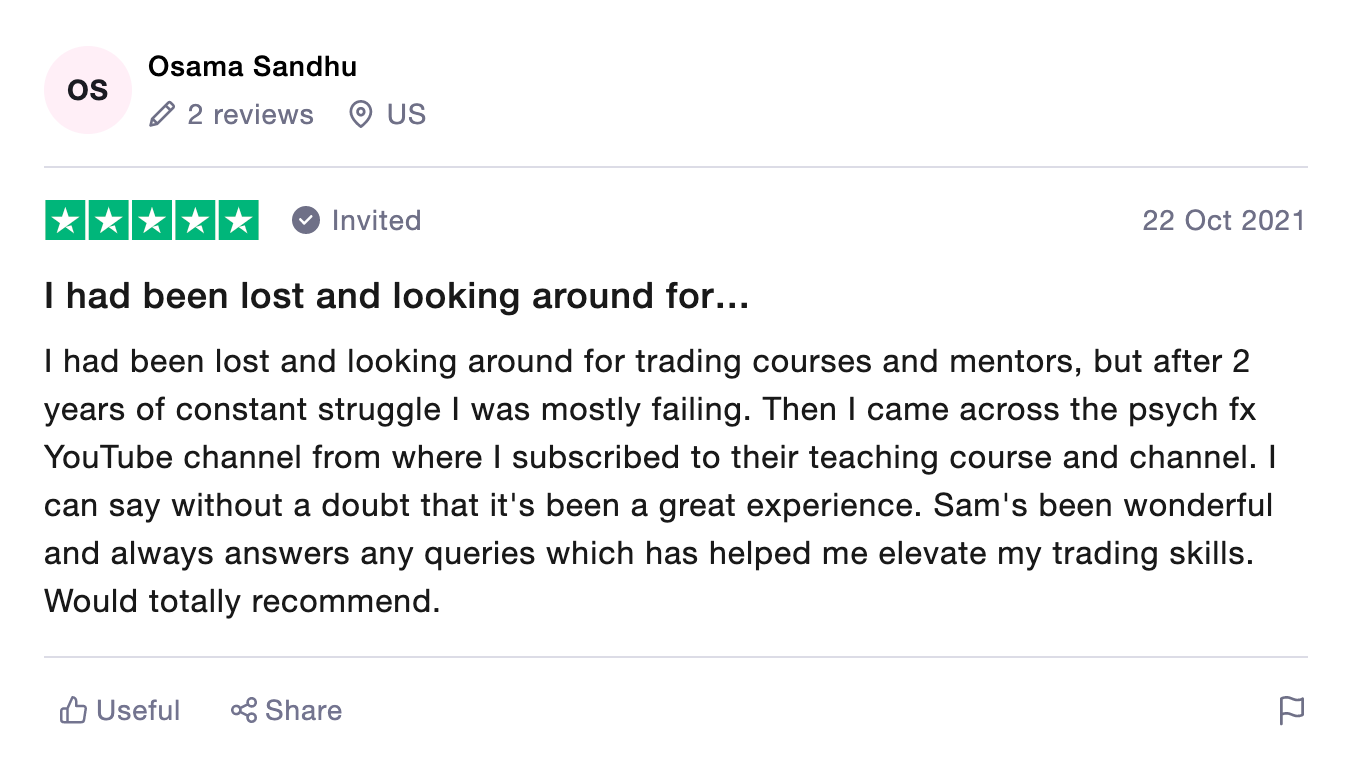Screen dimensions: 1356x776
Task: Click the fifth green rating star
Action: pyautogui.click(x=238, y=221)
